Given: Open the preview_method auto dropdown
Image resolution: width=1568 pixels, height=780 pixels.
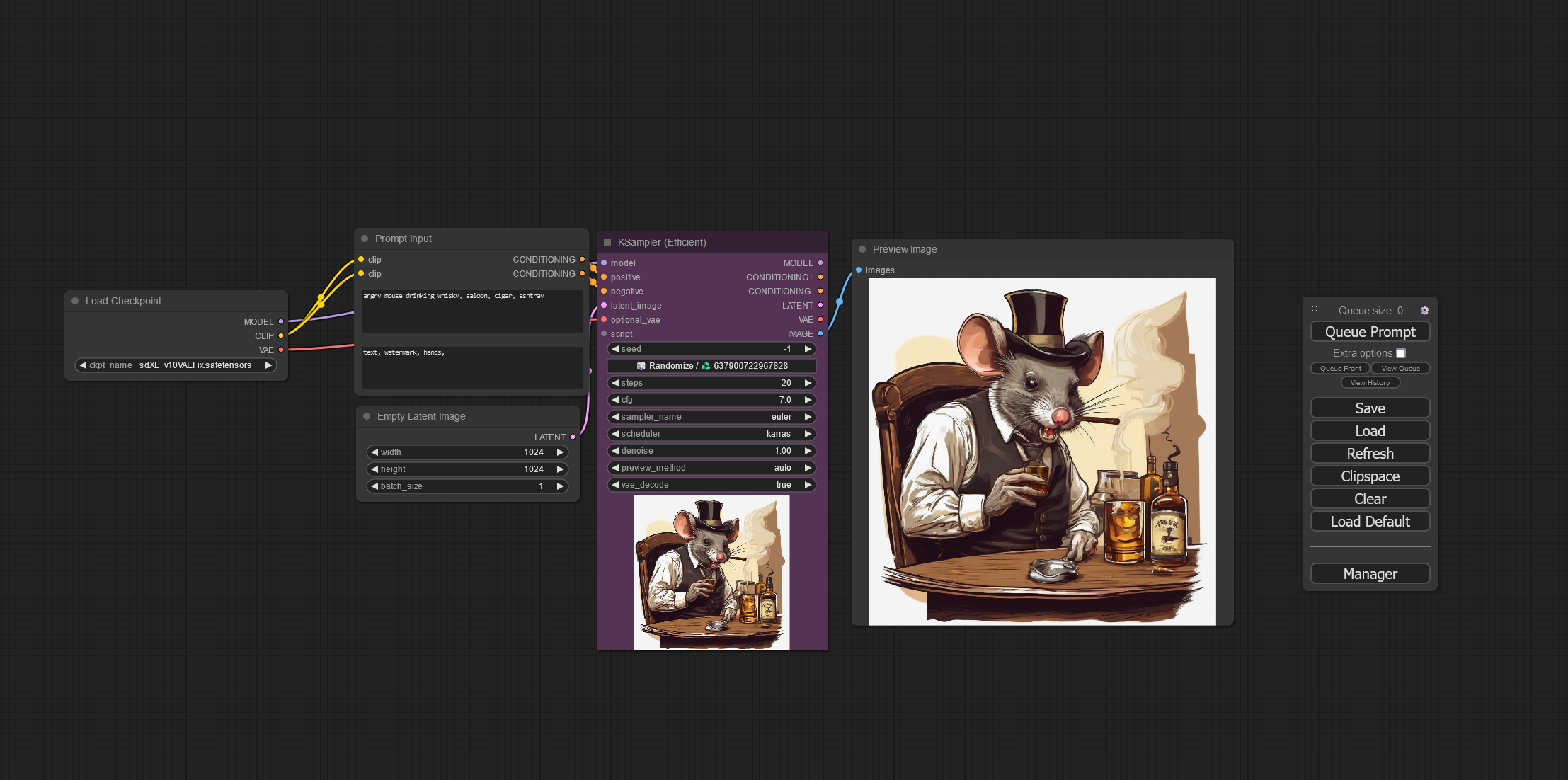Looking at the screenshot, I should (x=711, y=468).
